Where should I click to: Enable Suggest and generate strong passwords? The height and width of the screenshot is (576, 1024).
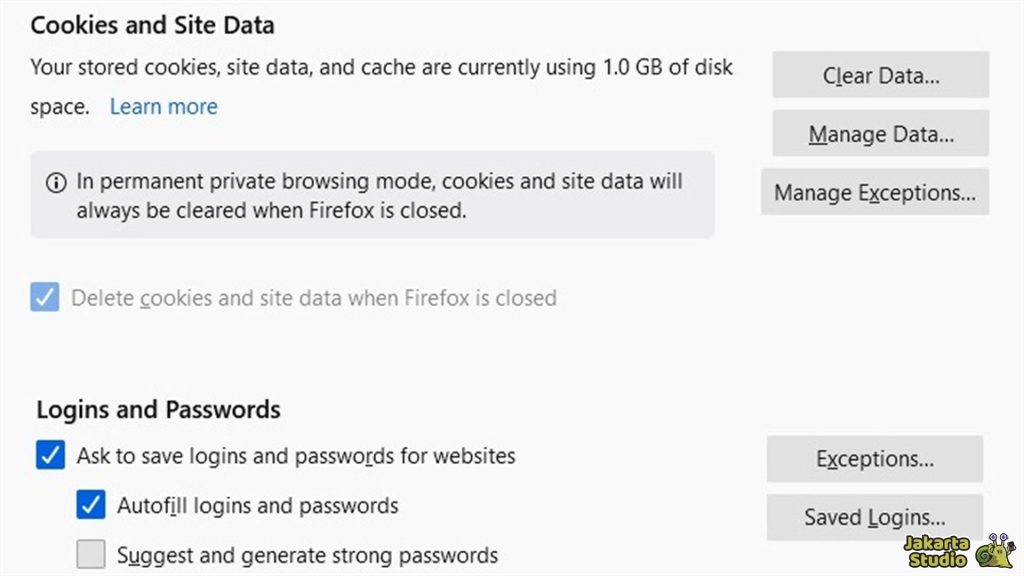(x=91, y=554)
